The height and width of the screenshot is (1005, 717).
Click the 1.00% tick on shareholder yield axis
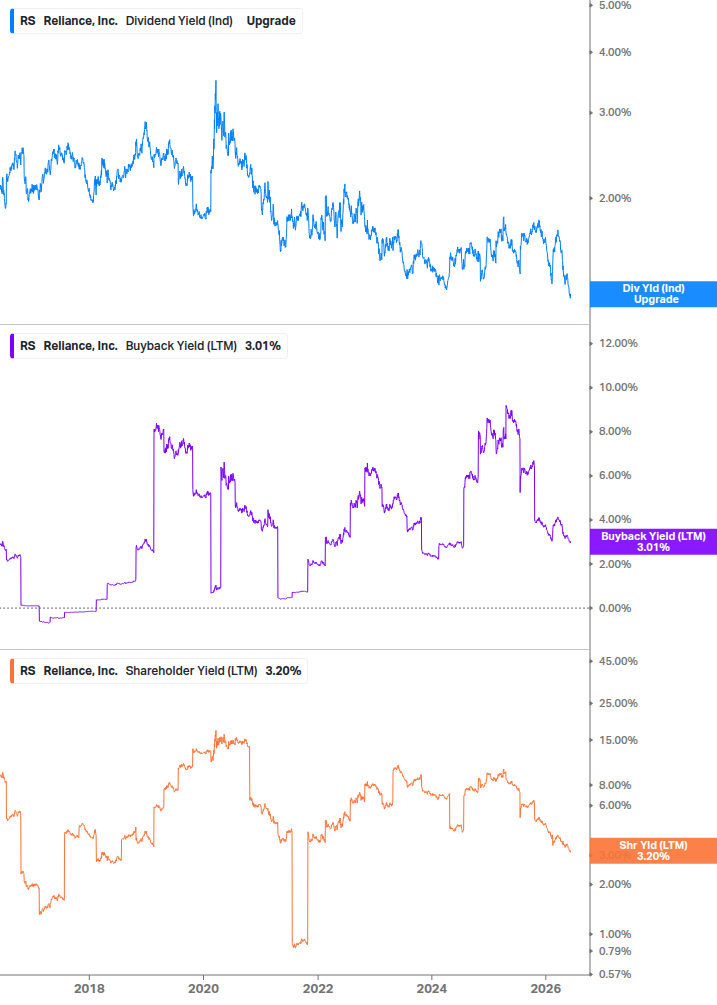[615, 934]
